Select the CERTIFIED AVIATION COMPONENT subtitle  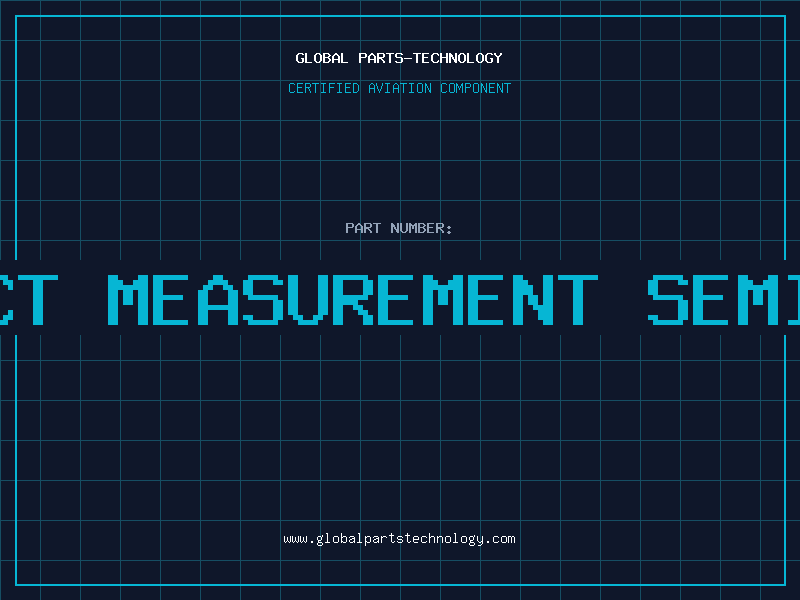coord(399,88)
